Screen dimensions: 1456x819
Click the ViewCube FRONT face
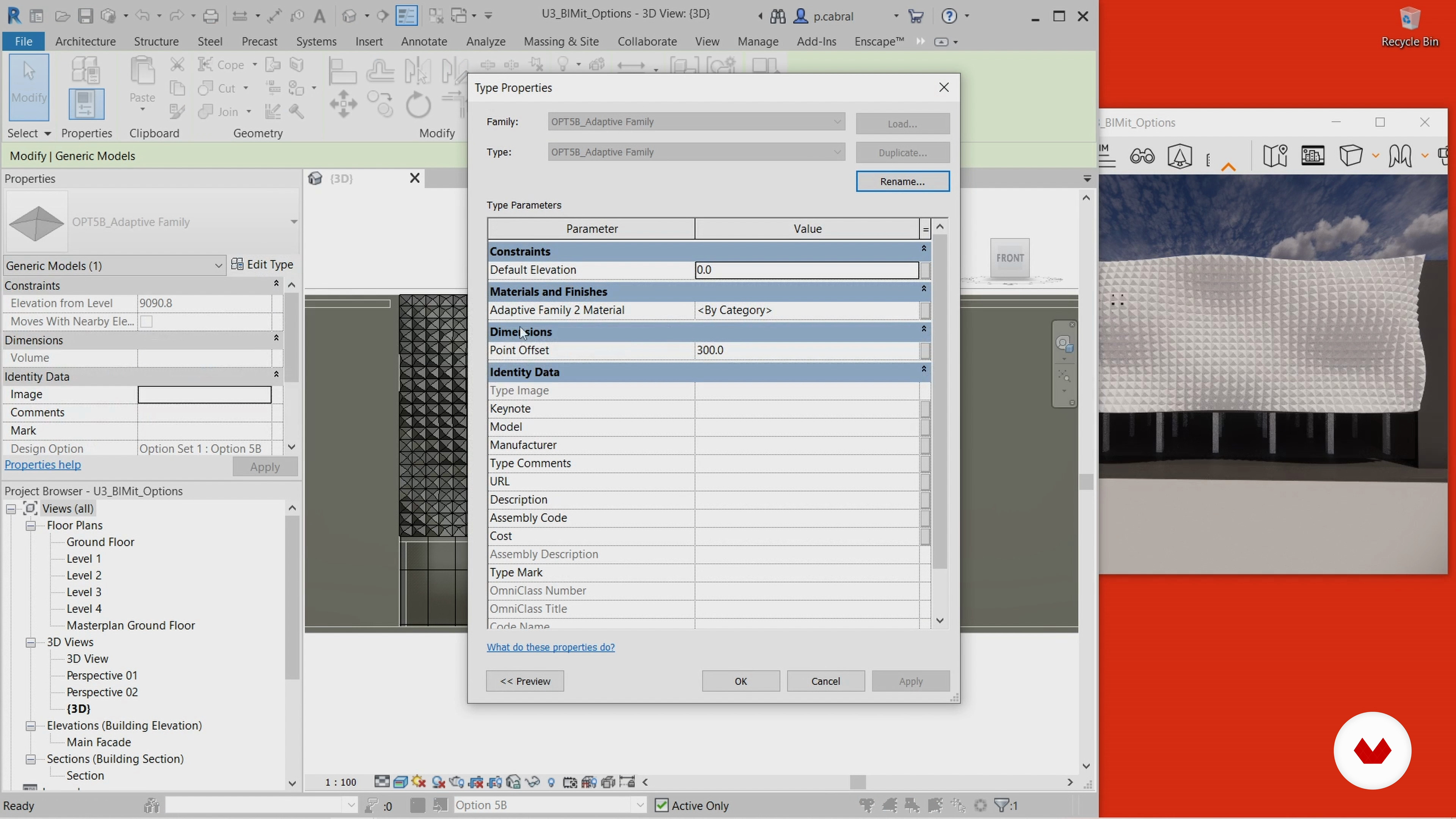1009,258
